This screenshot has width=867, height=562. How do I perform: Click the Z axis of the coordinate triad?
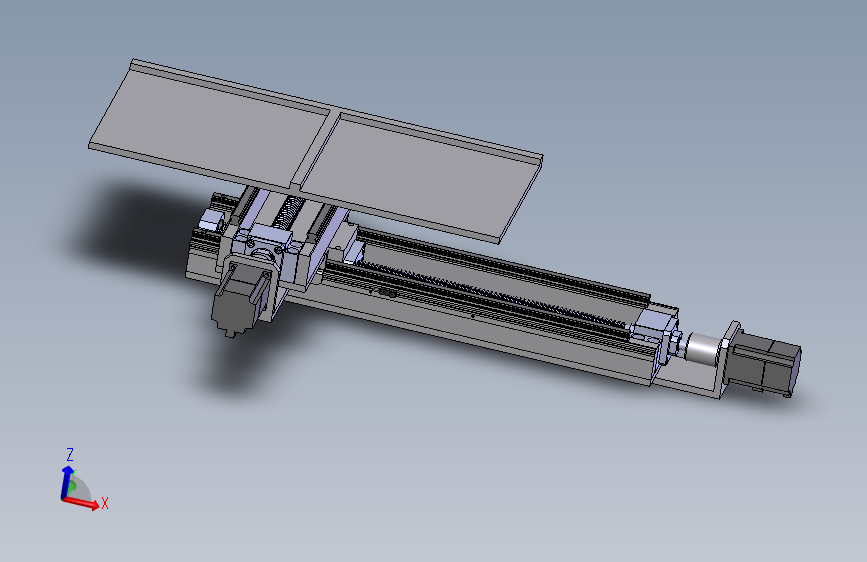click(66, 481)
